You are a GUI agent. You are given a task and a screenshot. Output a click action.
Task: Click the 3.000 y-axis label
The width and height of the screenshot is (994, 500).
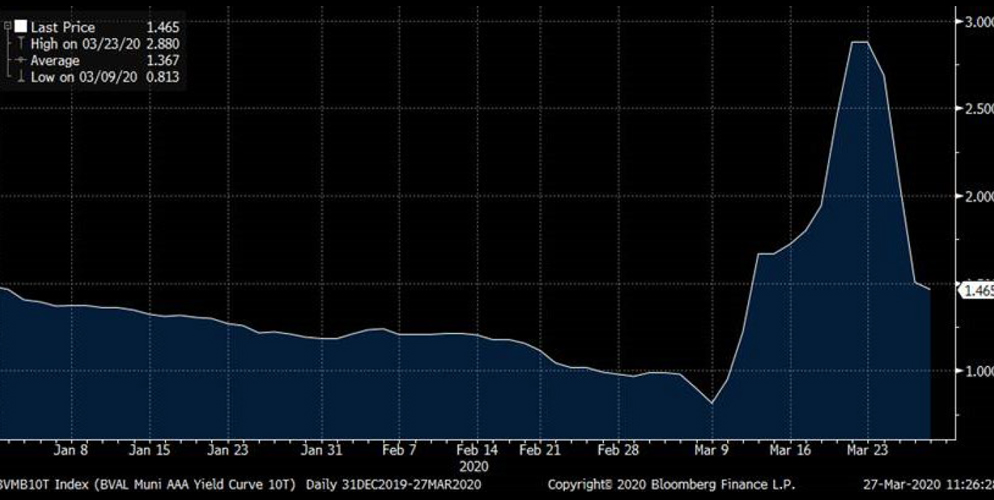pyautogui.click(x=979, y=22)
